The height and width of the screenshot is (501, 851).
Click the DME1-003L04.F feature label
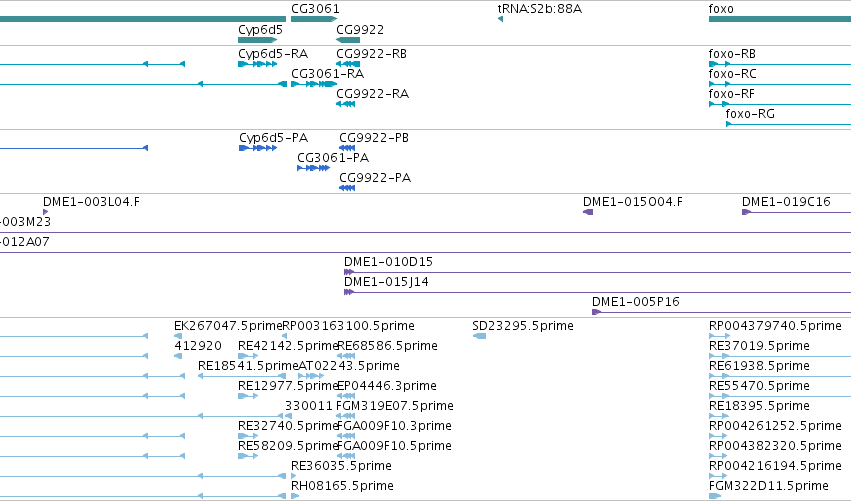tap(91, 202)
